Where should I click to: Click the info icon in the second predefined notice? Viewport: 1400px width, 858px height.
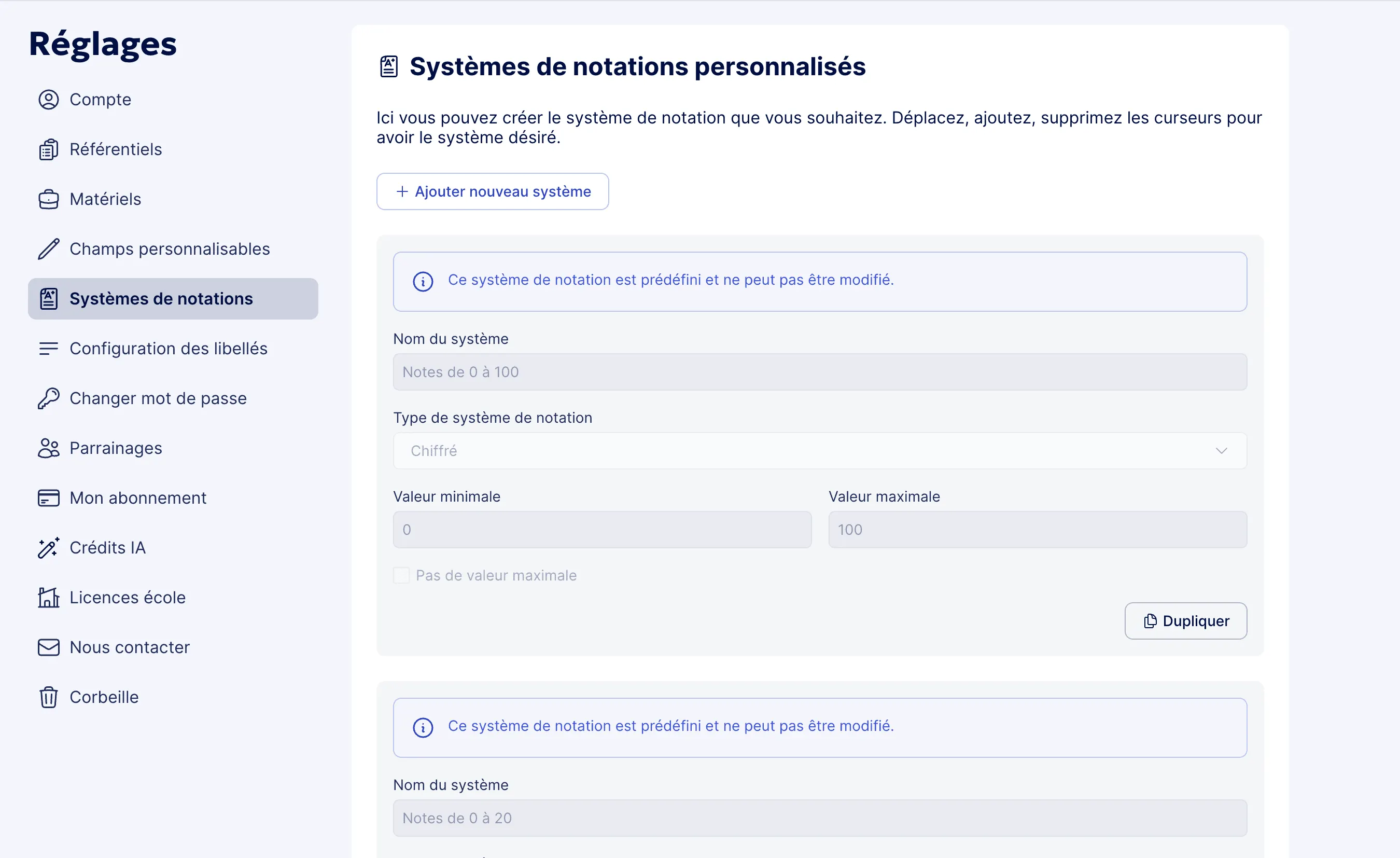pos(423,728)
